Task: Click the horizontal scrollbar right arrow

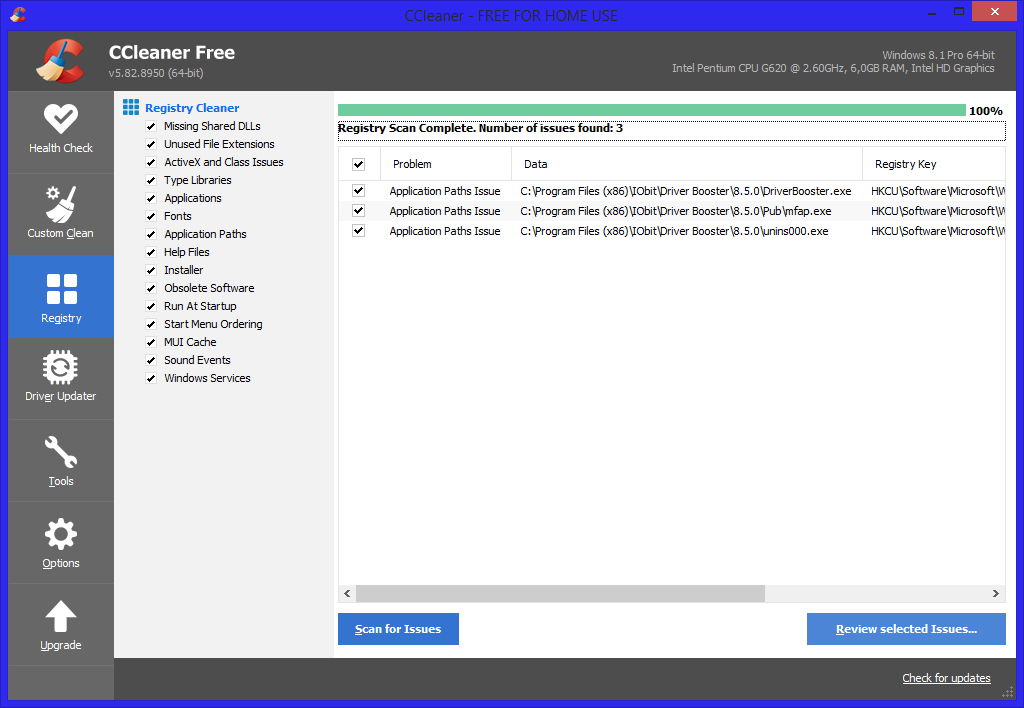Action: point(996,593)
